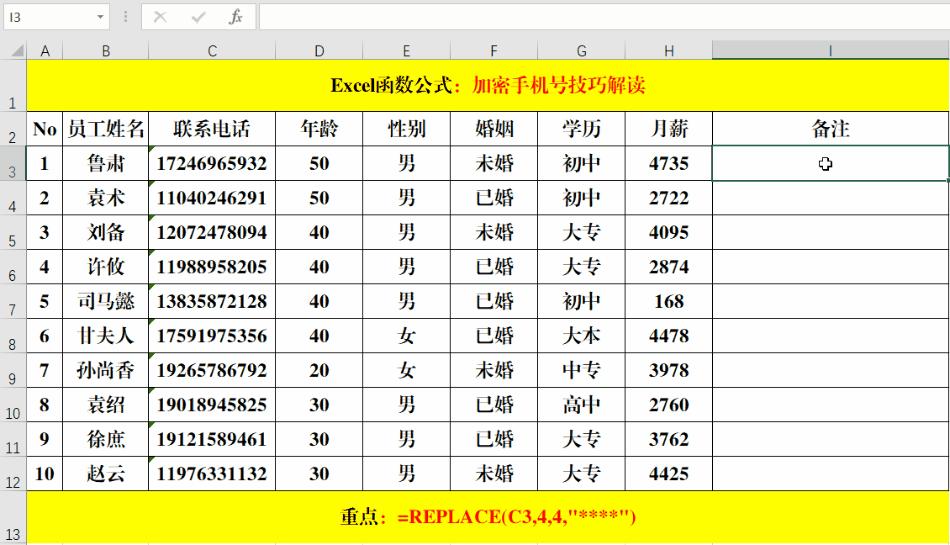
Task: Click the Cancel X icon in the formula bar
Action: tap(160, 17)
